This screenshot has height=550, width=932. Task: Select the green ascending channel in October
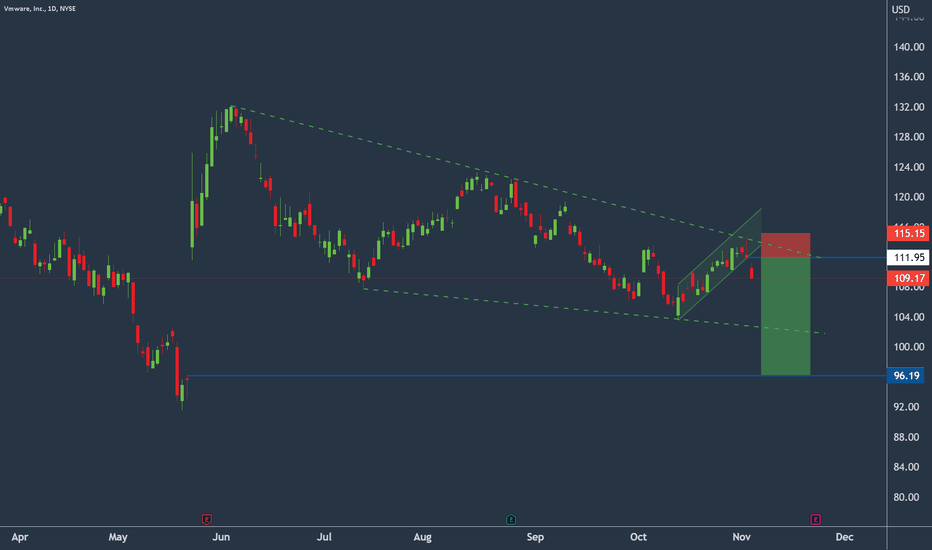(720, 264)
